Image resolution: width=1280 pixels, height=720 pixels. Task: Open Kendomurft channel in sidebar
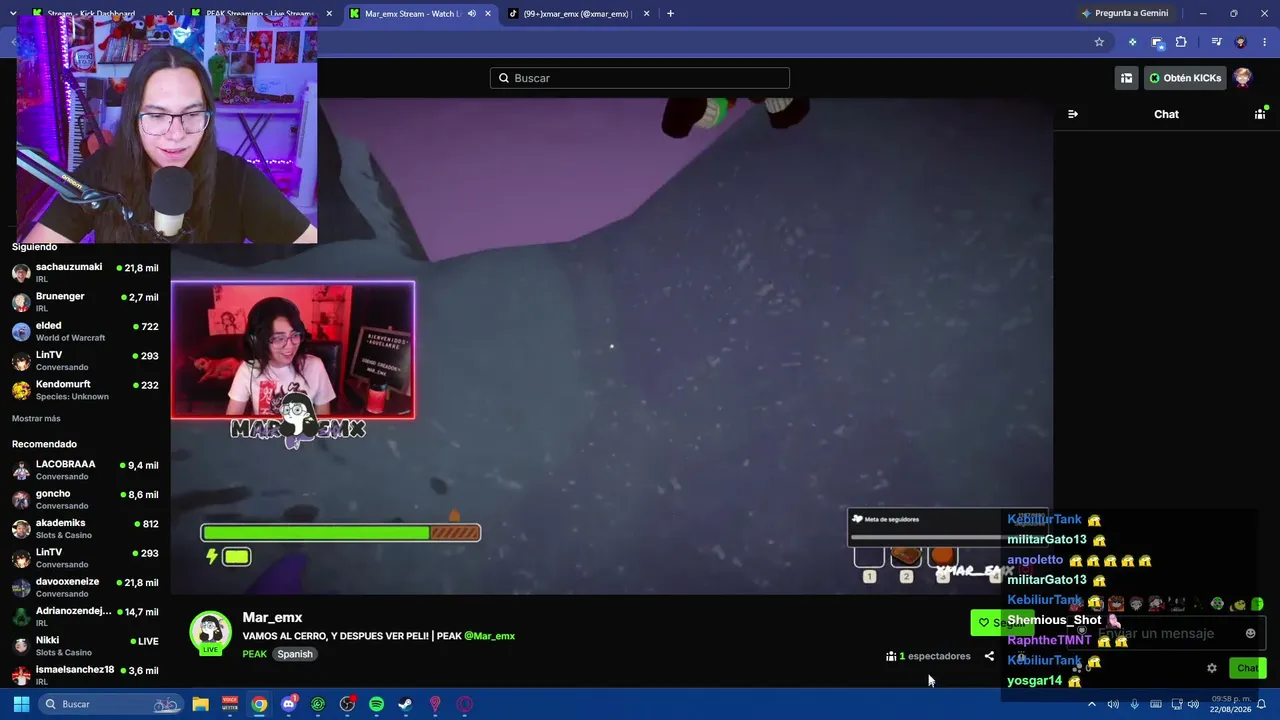tap(86, 390)
